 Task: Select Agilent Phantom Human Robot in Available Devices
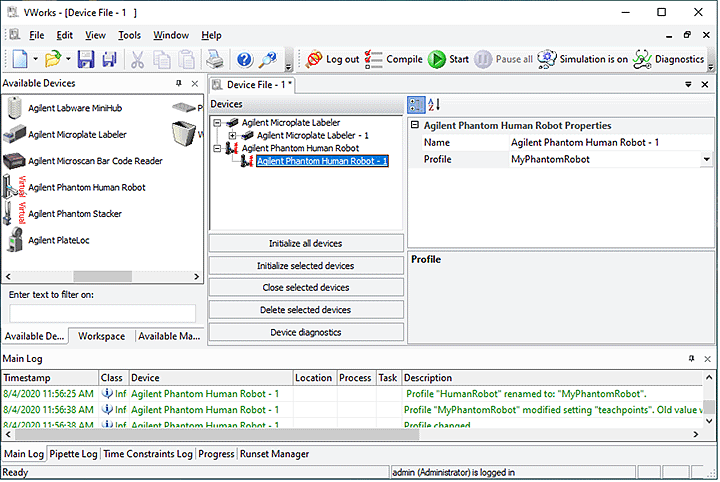tap(86, 188)
